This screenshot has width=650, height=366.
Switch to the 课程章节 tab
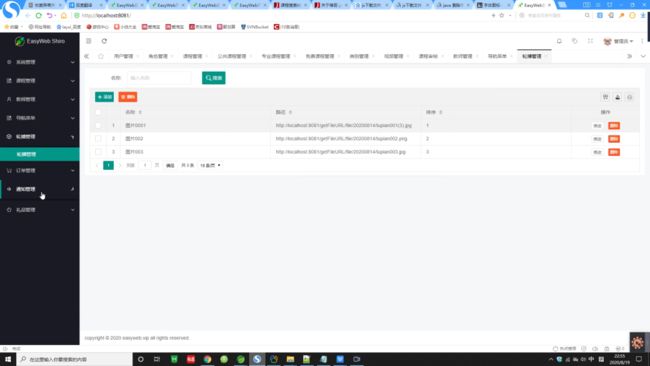tap(428, 56)
